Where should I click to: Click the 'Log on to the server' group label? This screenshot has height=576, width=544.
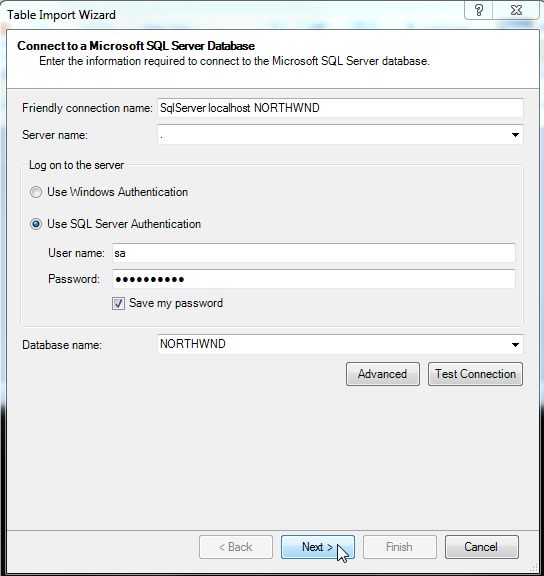76,165
